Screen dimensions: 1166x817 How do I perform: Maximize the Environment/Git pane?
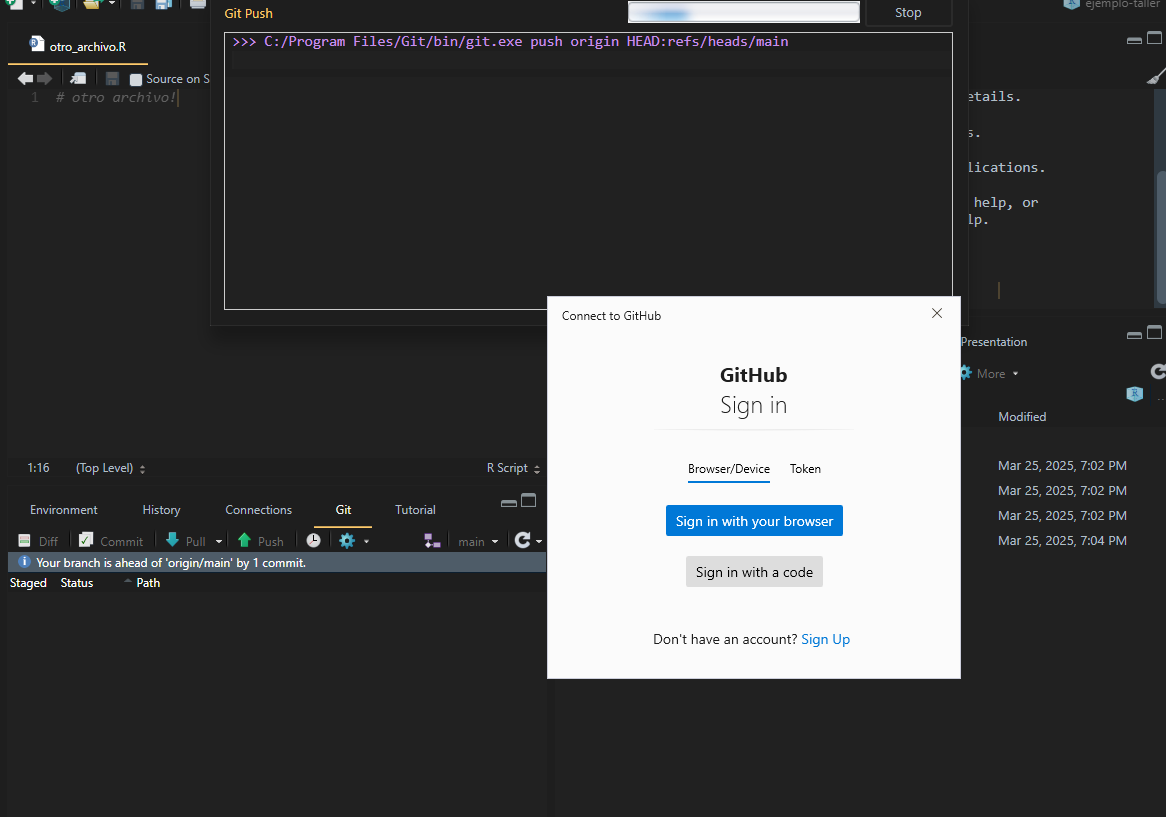529,500
